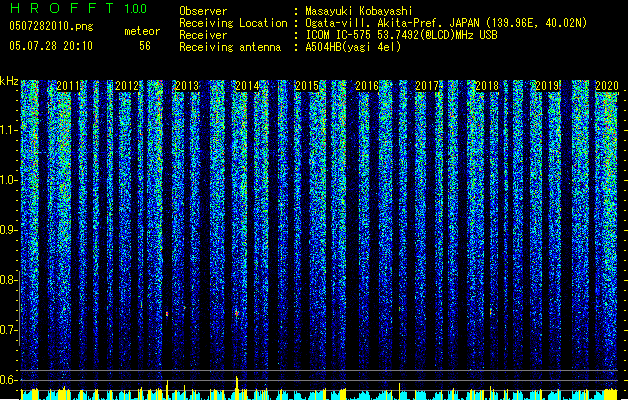Click the Receiver label
Image resolution: width=629 pixels, height=400 pixels.
pos(203,35)
